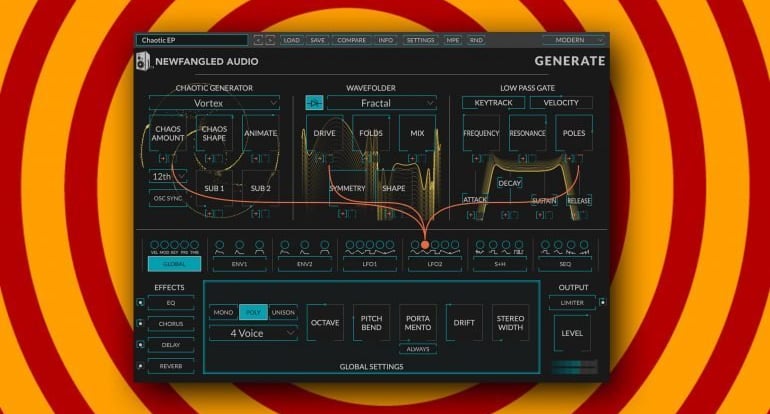Click the output LEVEL knob
The height and width of the screenshot is (414, 770).
(x=572, y=333)
